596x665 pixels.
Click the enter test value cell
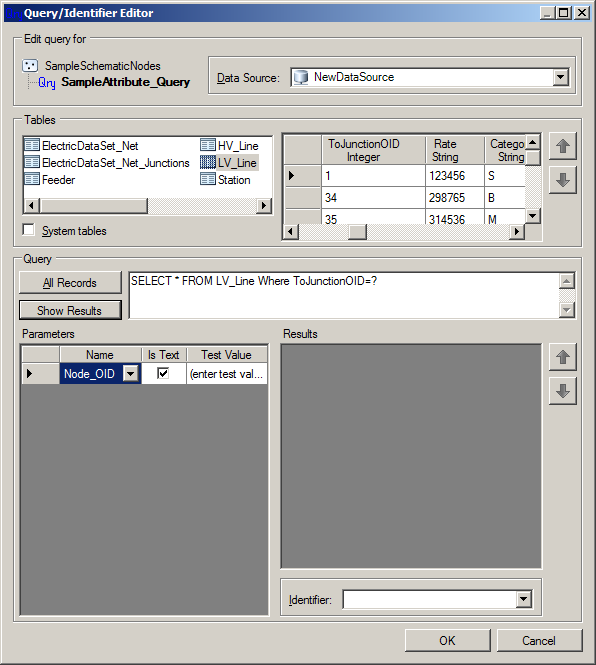227,374
